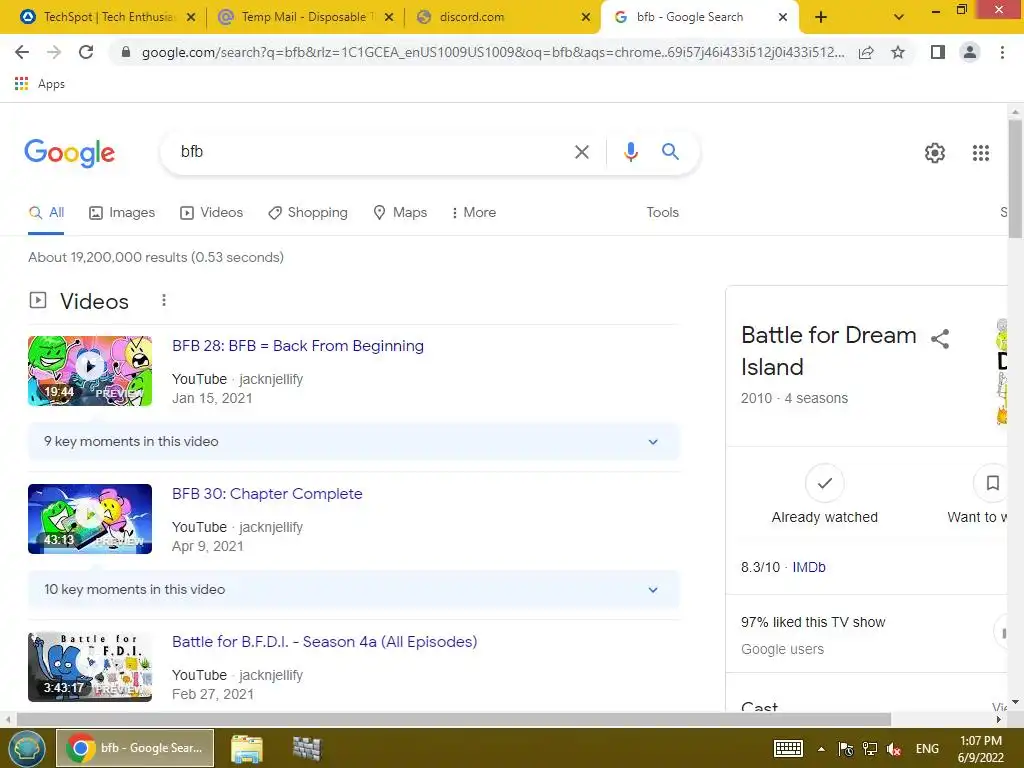Expand 9 key moments in this video
This screenshot has width=1024, height=768.
pos(353,441)
